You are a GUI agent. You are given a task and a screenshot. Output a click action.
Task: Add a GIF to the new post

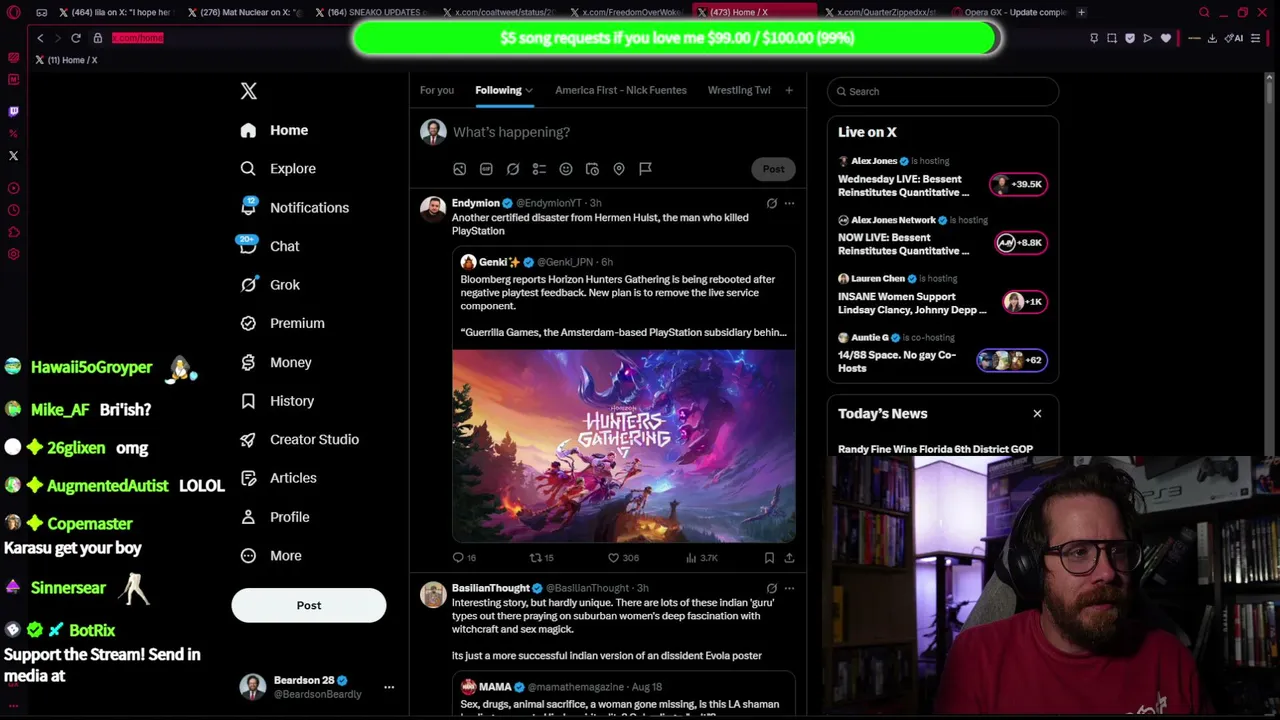click(x=486, y=169)
